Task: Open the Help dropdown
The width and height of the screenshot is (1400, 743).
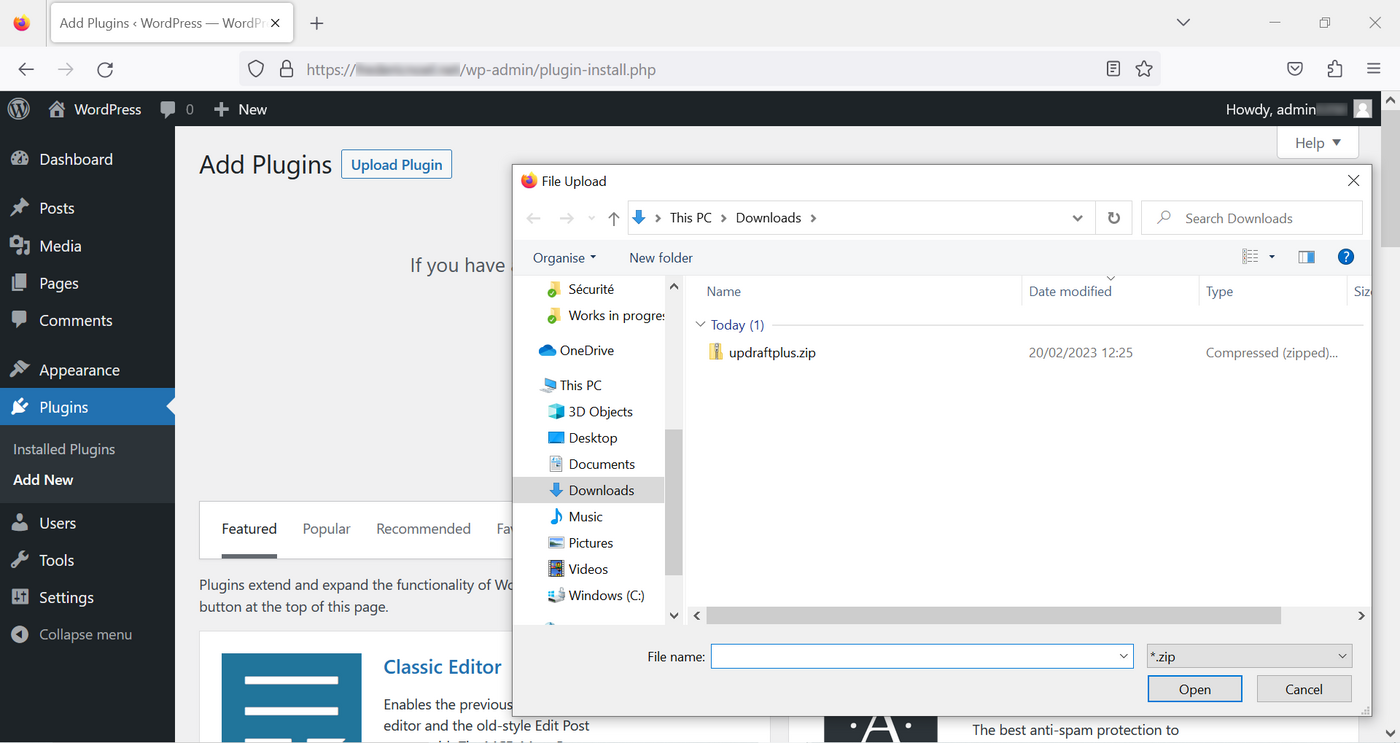Action: pos(1317,142)
